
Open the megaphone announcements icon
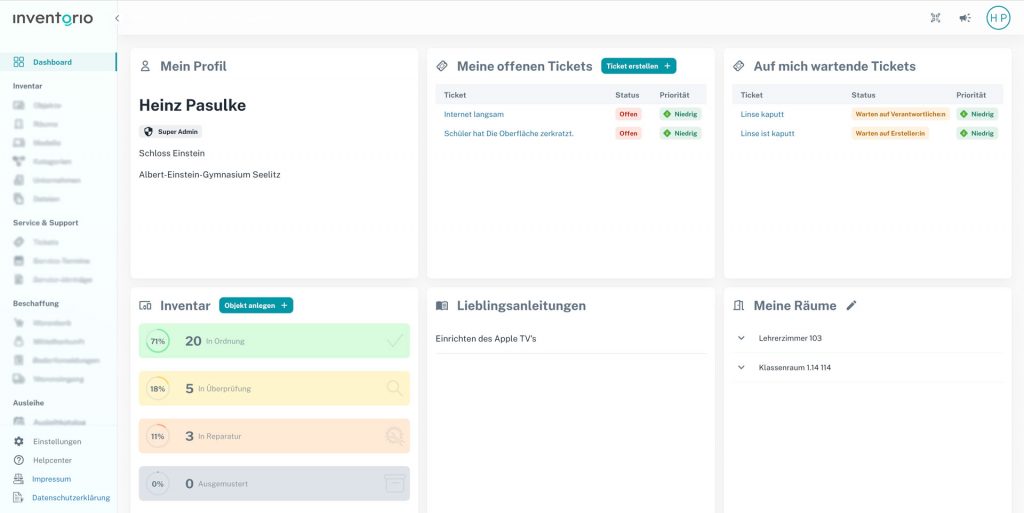point(965,18)
